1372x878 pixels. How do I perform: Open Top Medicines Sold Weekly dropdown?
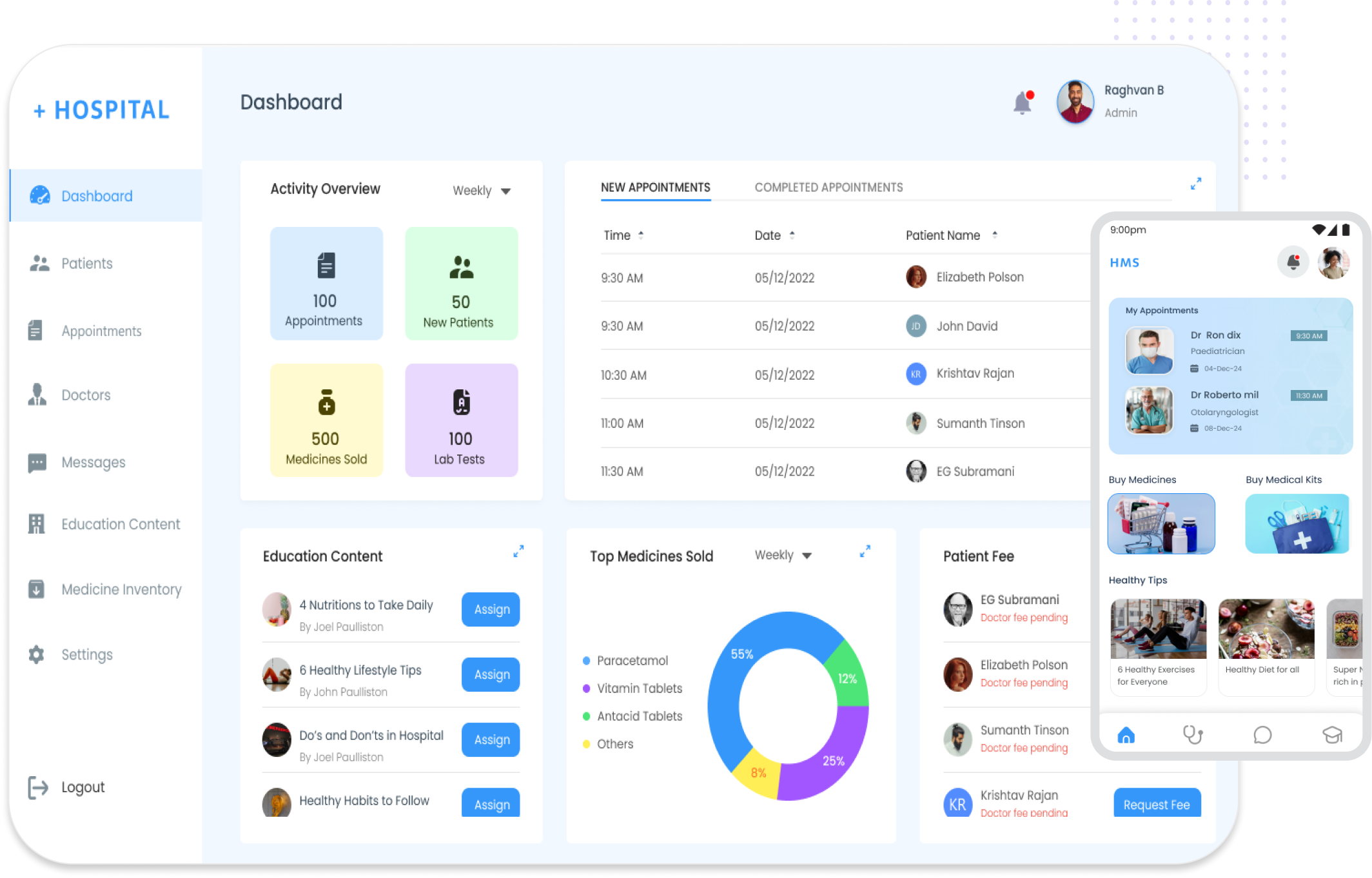point(783,555)
